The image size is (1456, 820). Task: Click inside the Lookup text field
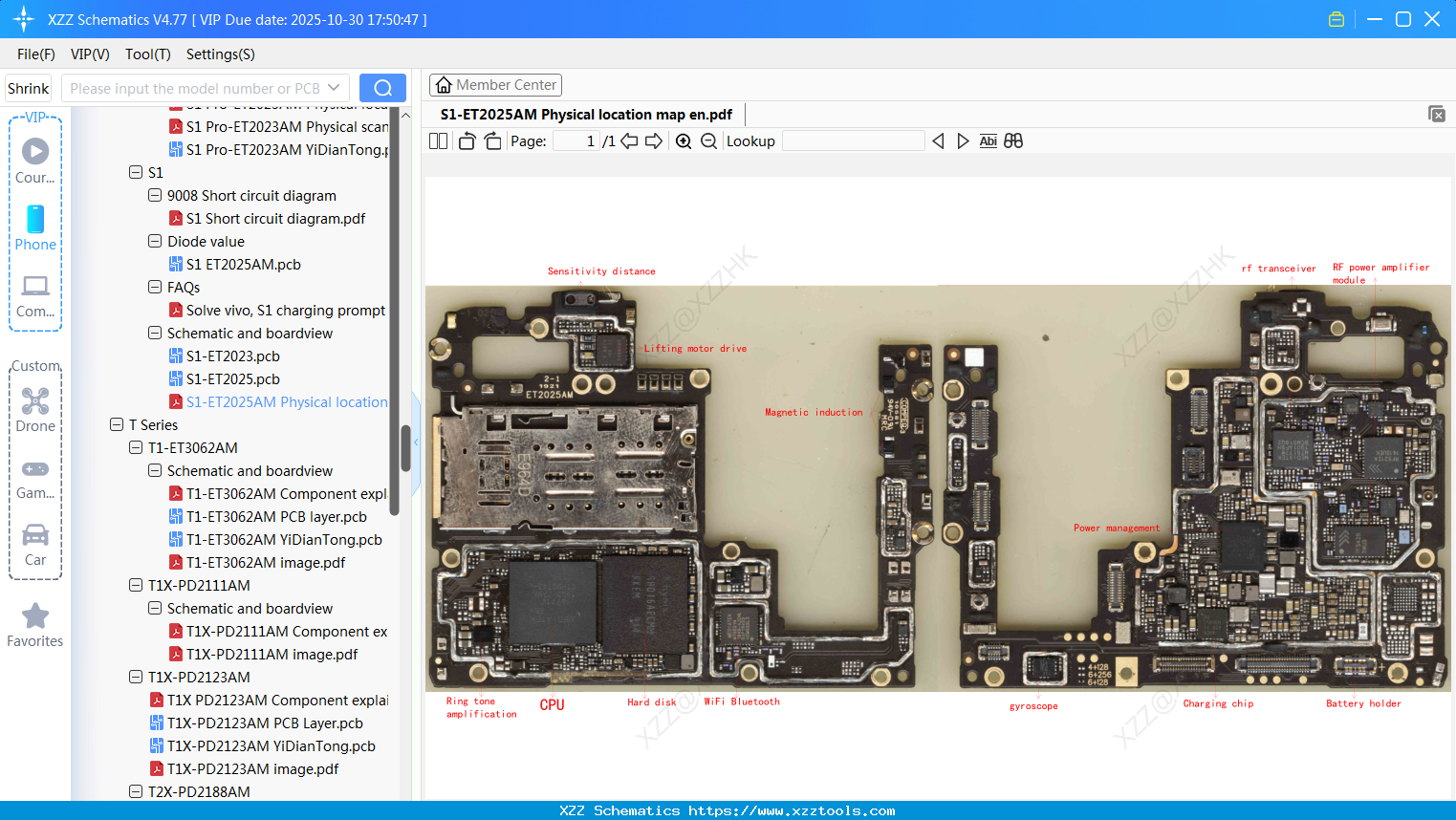pos(853,140)
